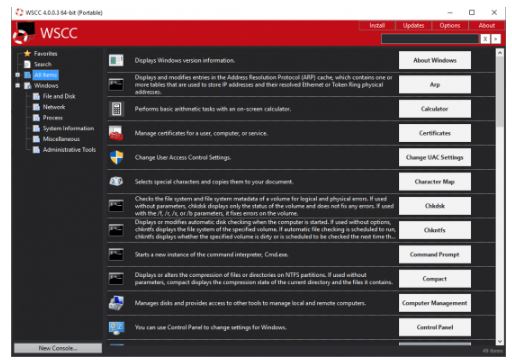Click the Compact console icon
Viewport: 512px width, 361px height.
116,279
